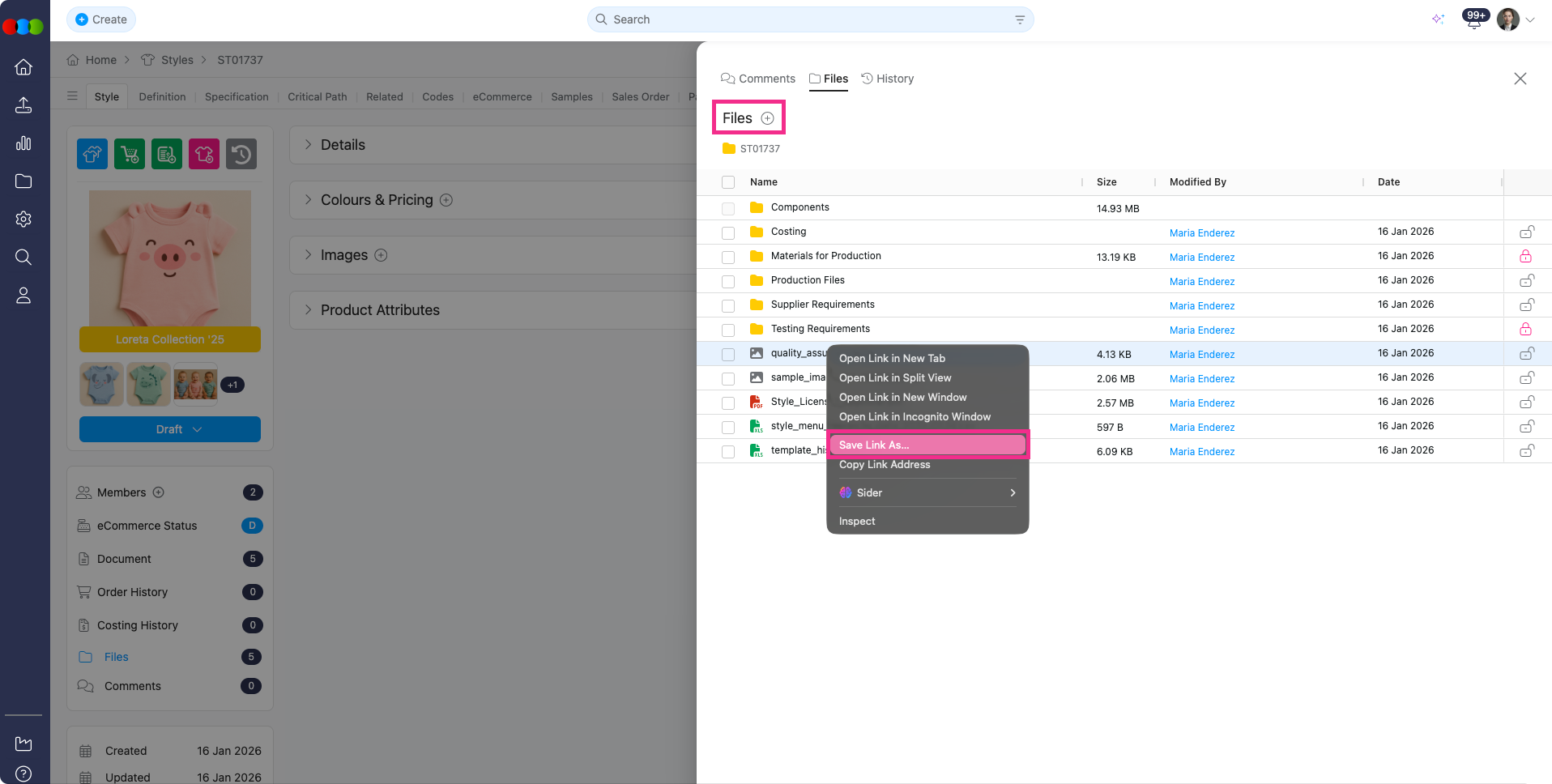The image size is (1552, 784).
Task: Tick the checkbox for Components folder
Action: pyautogui.click(x=728, y=208)
